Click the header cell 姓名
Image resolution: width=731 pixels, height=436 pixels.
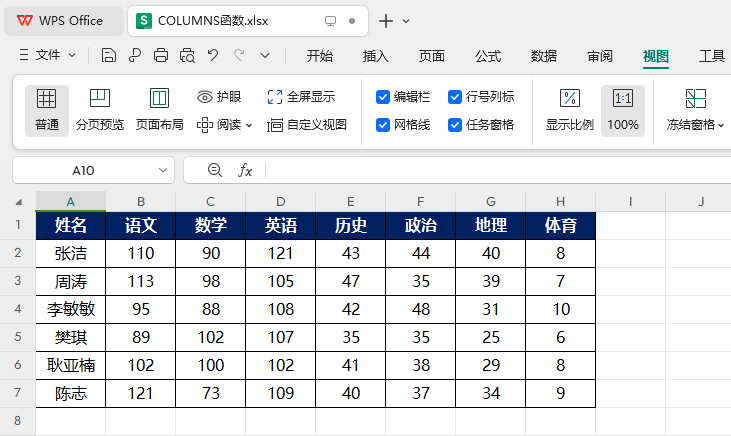(70, 226)
